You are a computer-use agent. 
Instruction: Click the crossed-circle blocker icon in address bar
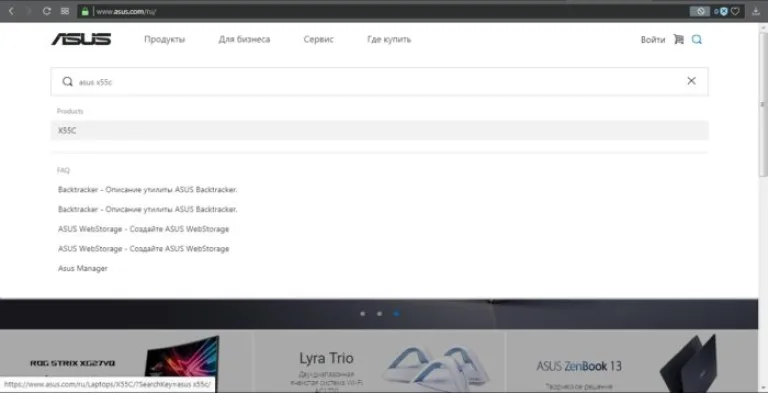click(x=699, y=11)
